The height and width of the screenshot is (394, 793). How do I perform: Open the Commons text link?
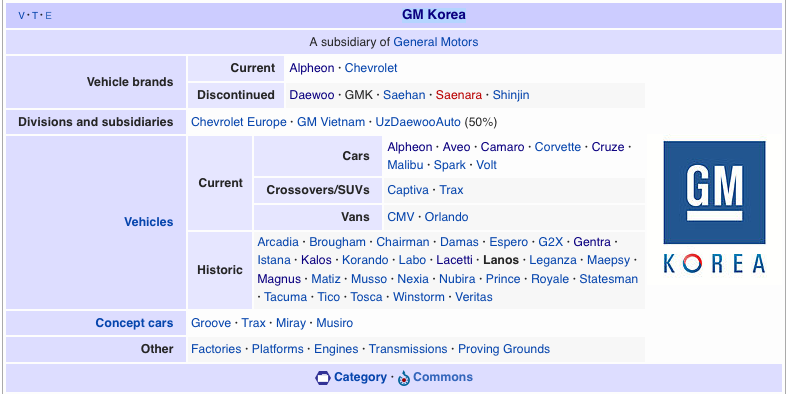pyautogui.click(x=443, y=377)
